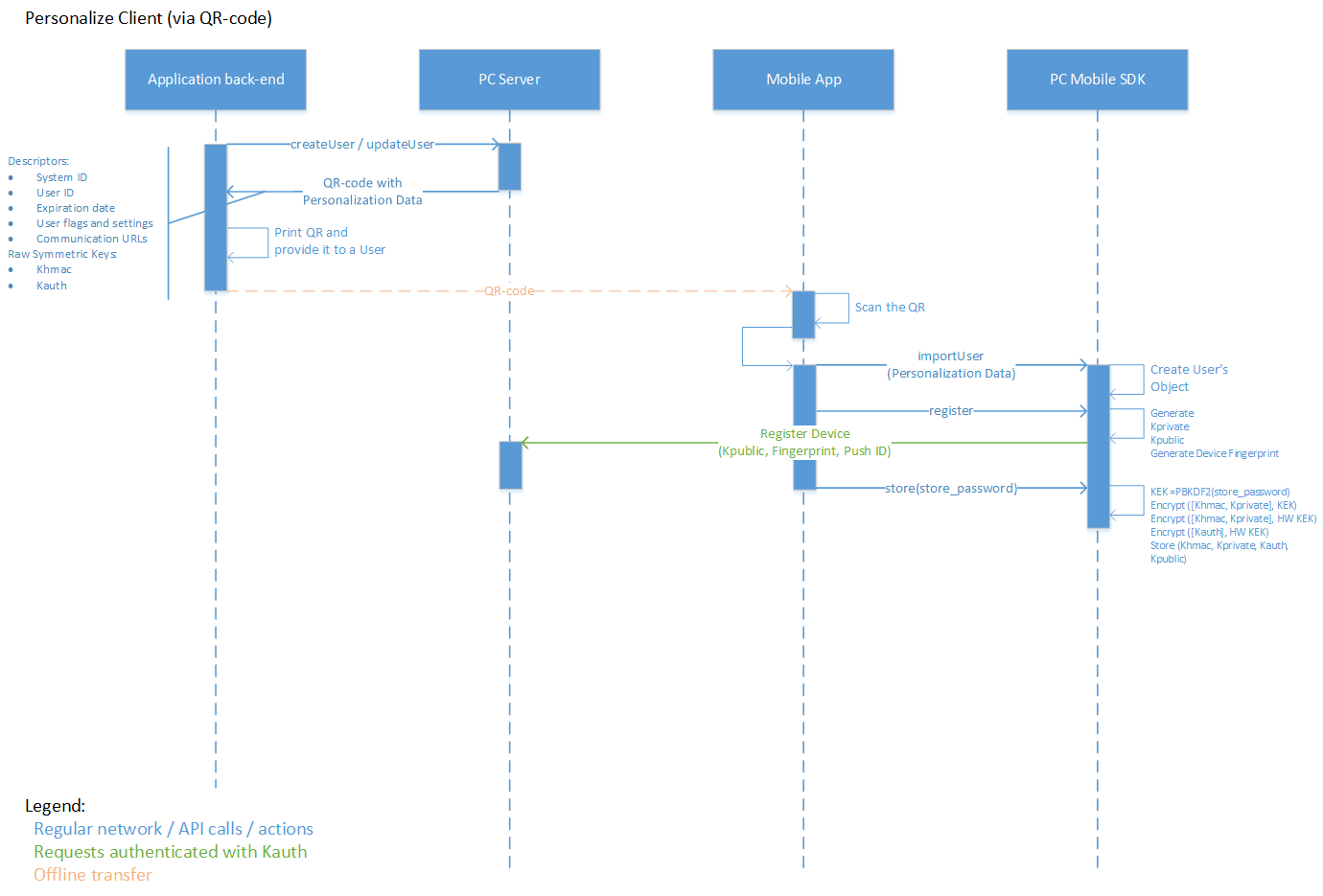Click the 'Legend:' heading
The height and width of the screenshot is (896, 1323).
55,806
